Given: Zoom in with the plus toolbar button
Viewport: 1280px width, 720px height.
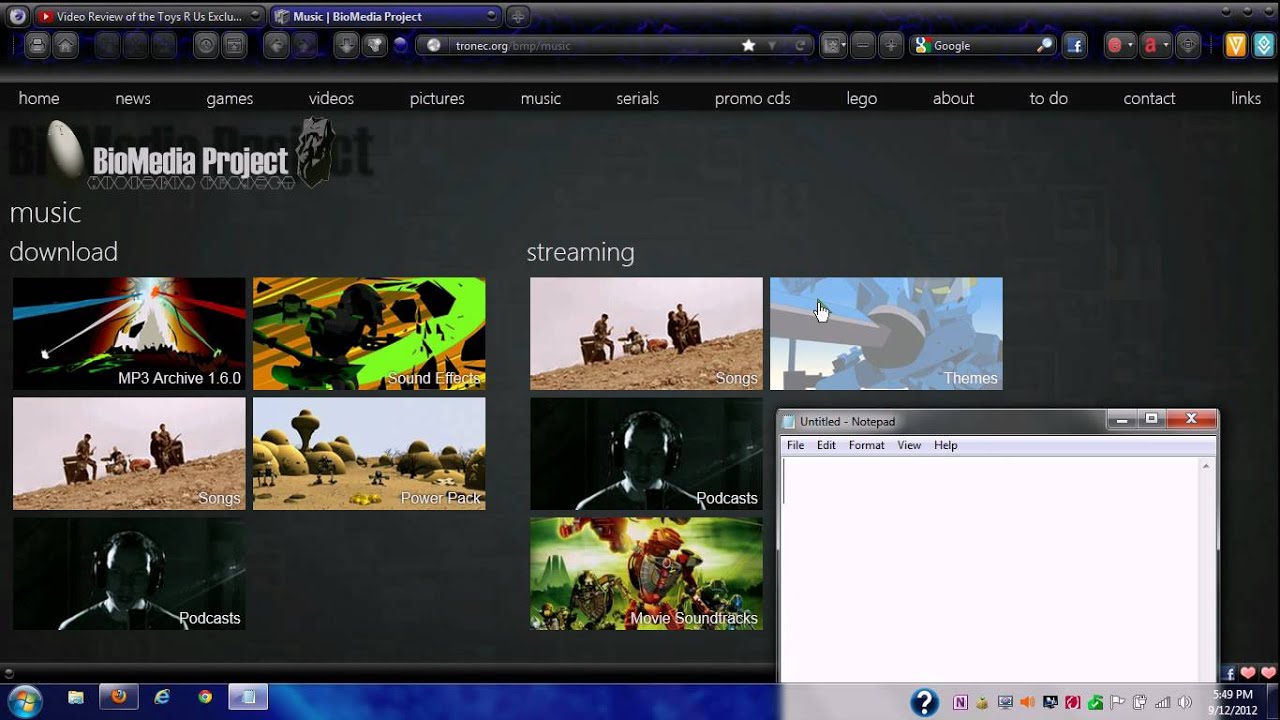Looking at the screenshot, I should tap(891, 45).
